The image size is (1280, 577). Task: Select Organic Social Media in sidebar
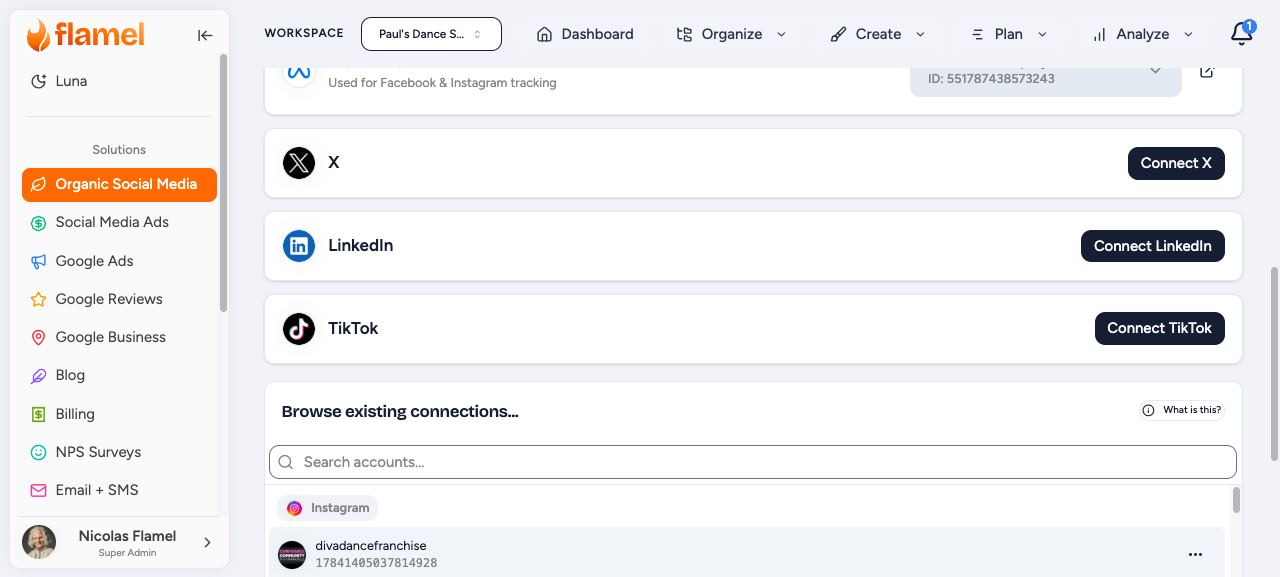(119, 184)
